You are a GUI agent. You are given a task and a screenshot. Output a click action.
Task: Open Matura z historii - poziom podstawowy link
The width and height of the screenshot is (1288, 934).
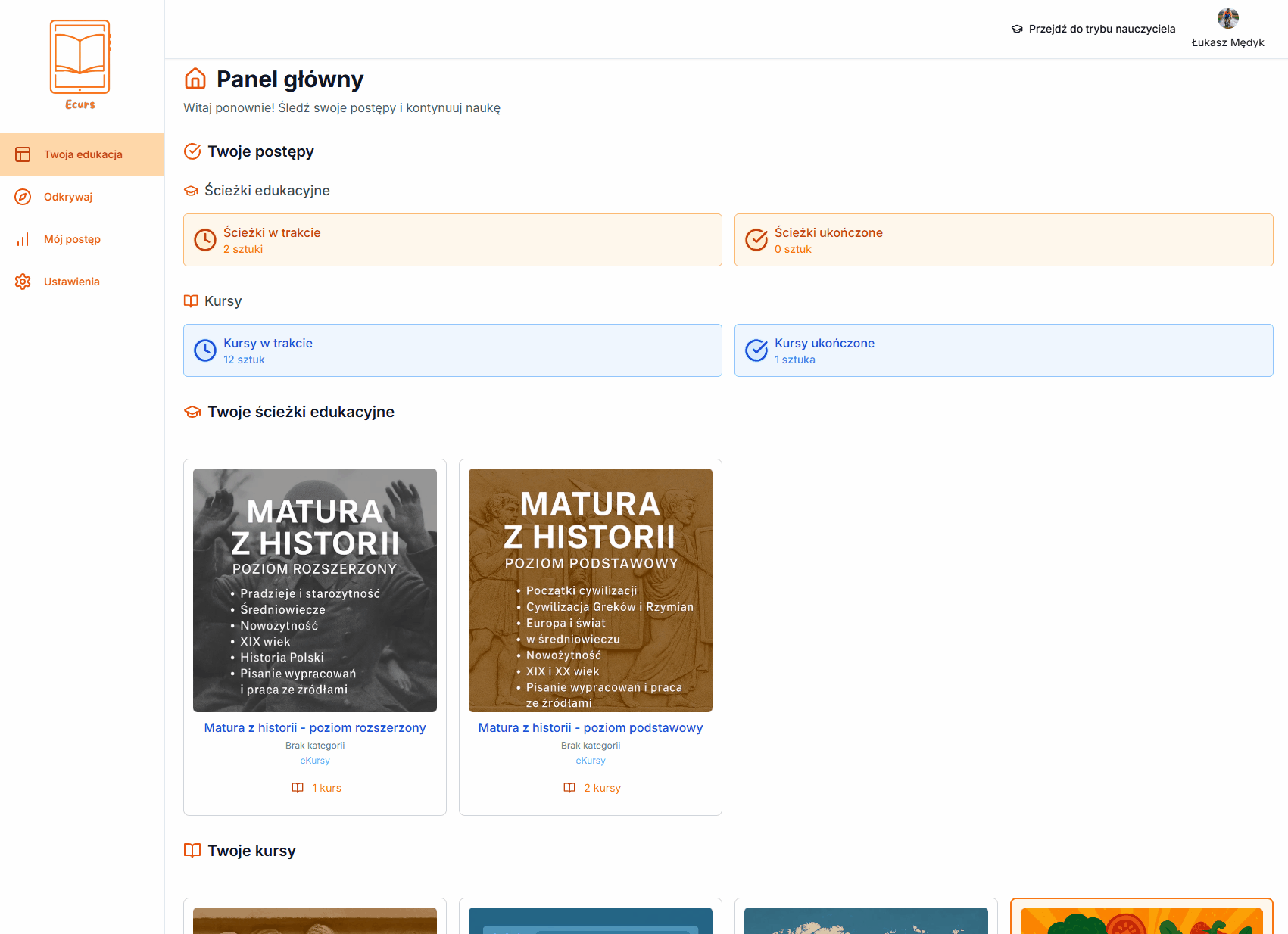tap(591, 727)
